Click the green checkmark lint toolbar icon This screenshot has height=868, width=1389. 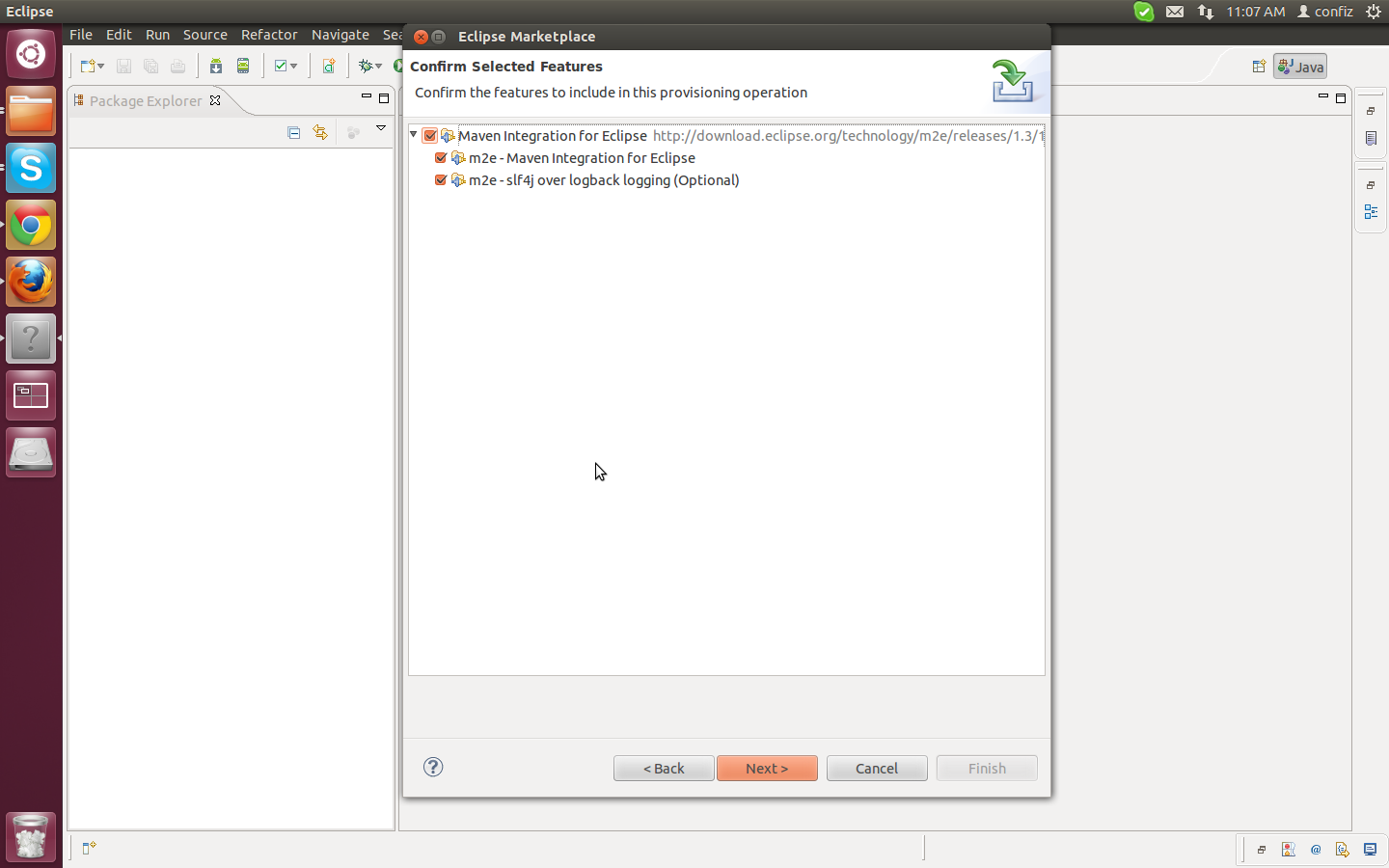(x=281, y=67)
